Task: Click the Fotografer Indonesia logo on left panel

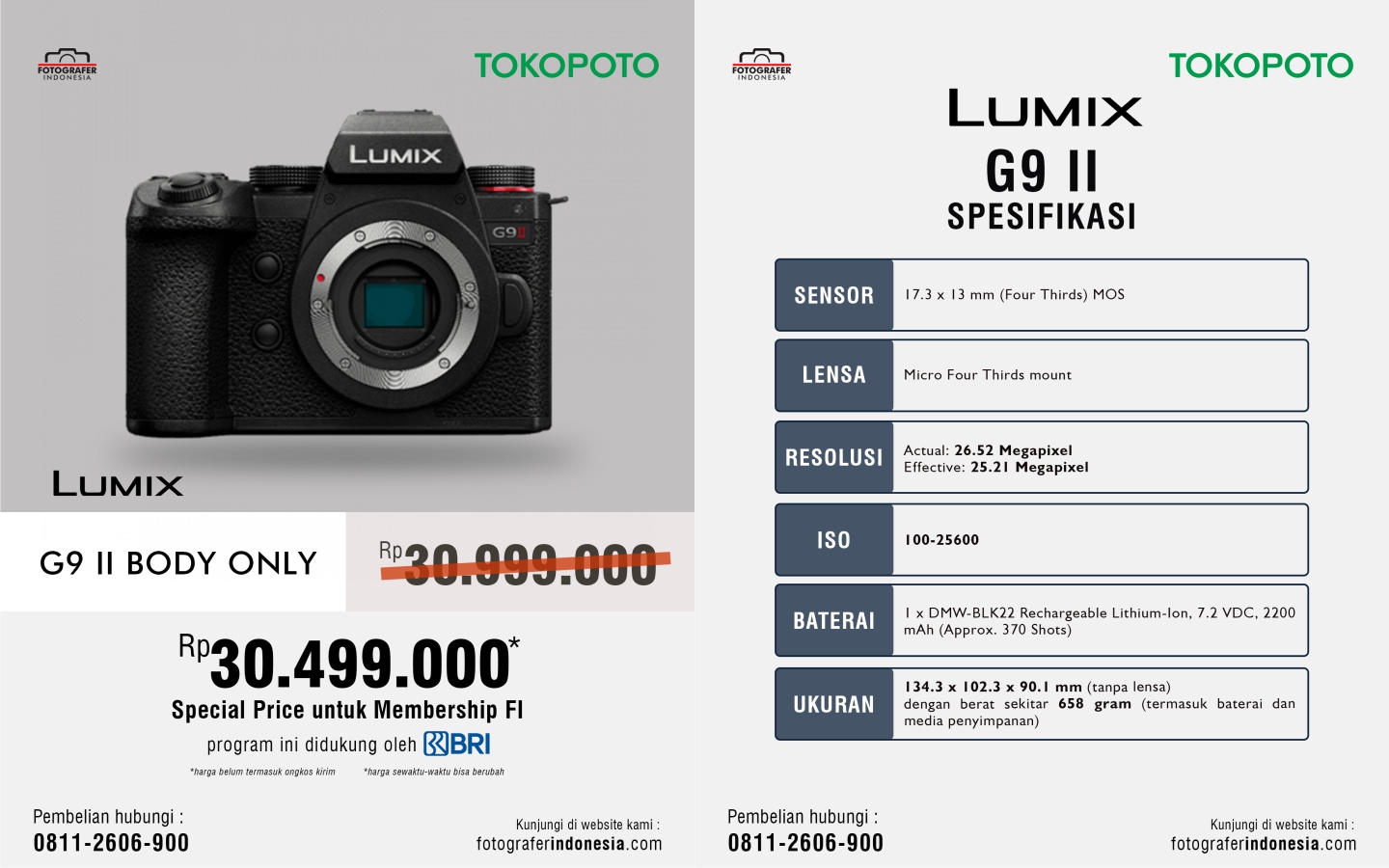Action: (x=68, y=65)
